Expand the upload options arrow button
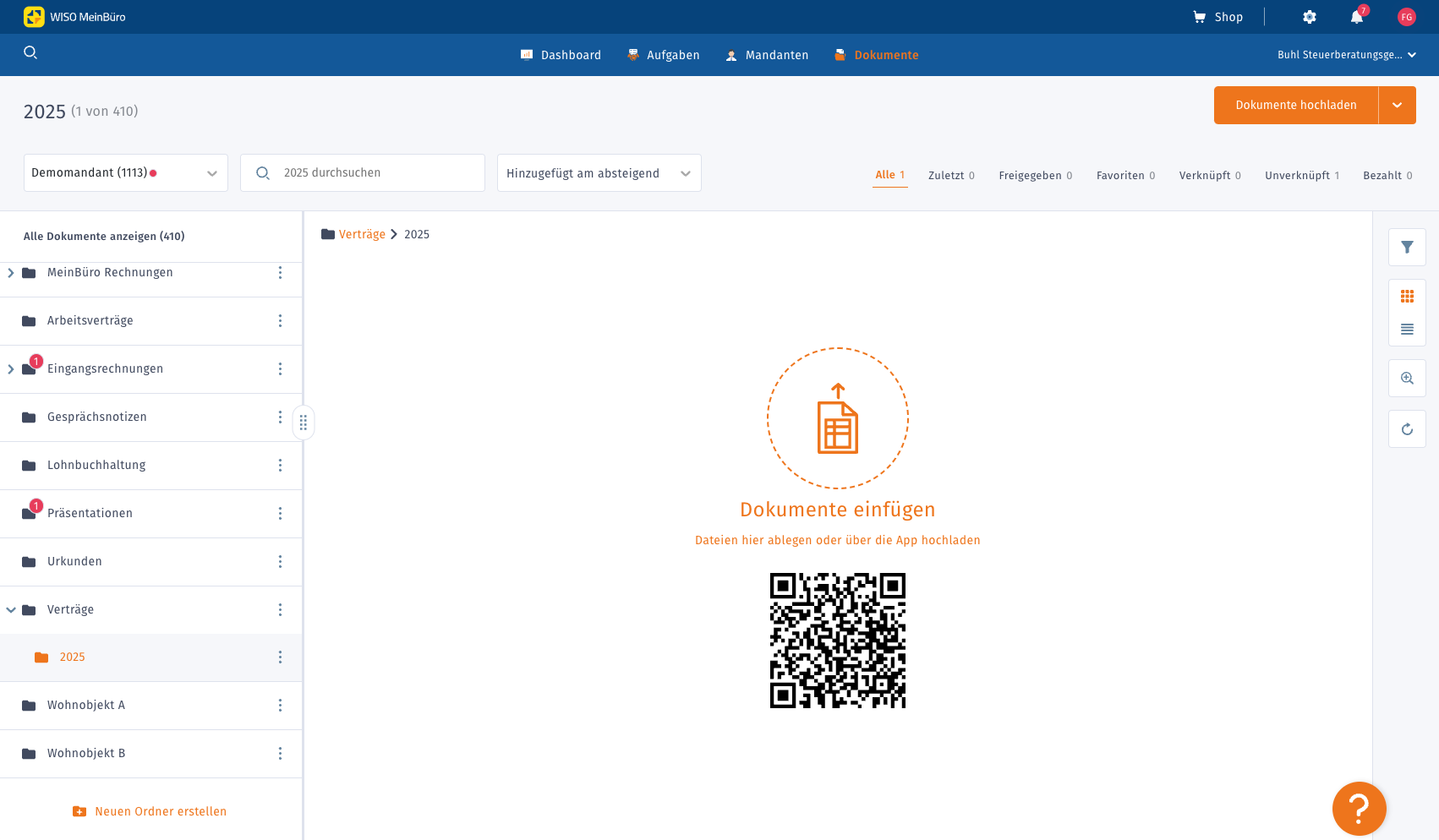This screenshot has height=840, width=1439. 1398,105
